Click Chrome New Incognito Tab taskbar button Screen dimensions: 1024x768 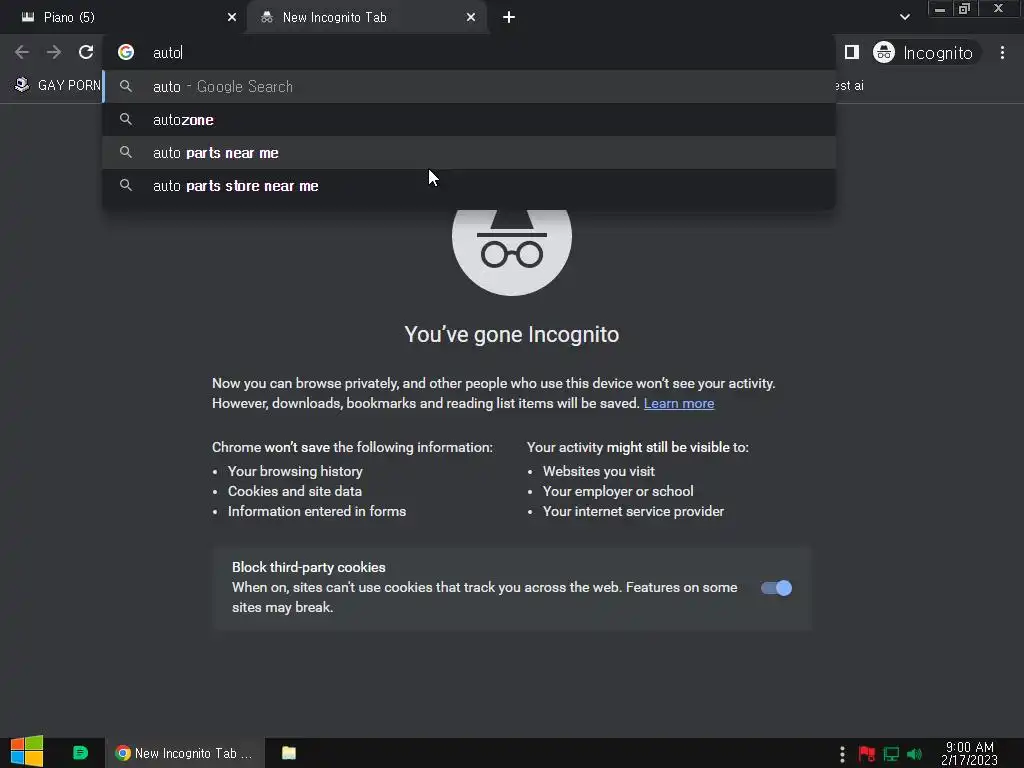click(x=184, y=753)
